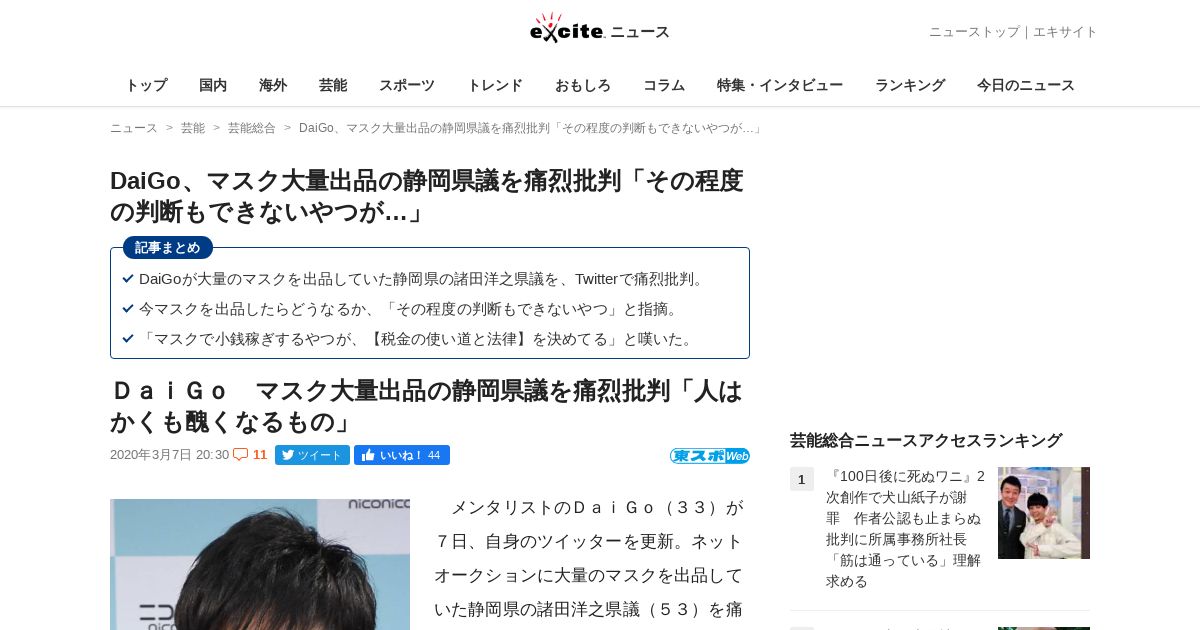
Task: Click the 芸能 breadcrumb link
Action: pyautogui.click(x=193, y=128)
